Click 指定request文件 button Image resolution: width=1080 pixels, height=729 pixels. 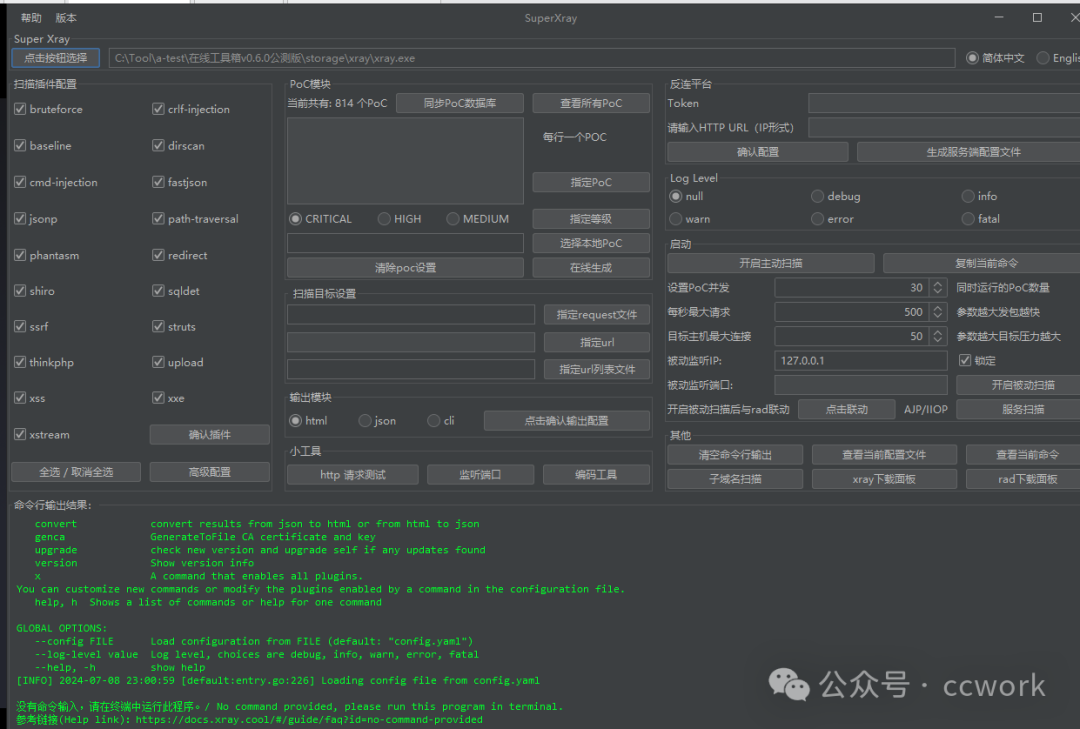pyautogui.click(x=596, y=315)
